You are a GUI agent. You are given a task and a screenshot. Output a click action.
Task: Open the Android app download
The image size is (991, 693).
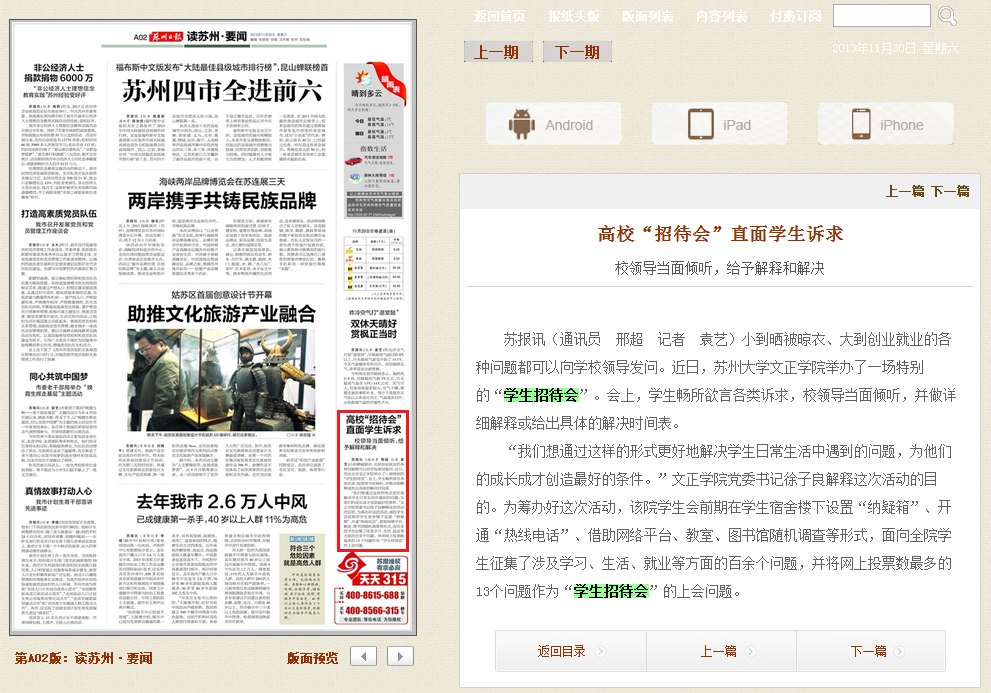pyautogui.click(x=552, y=125)
